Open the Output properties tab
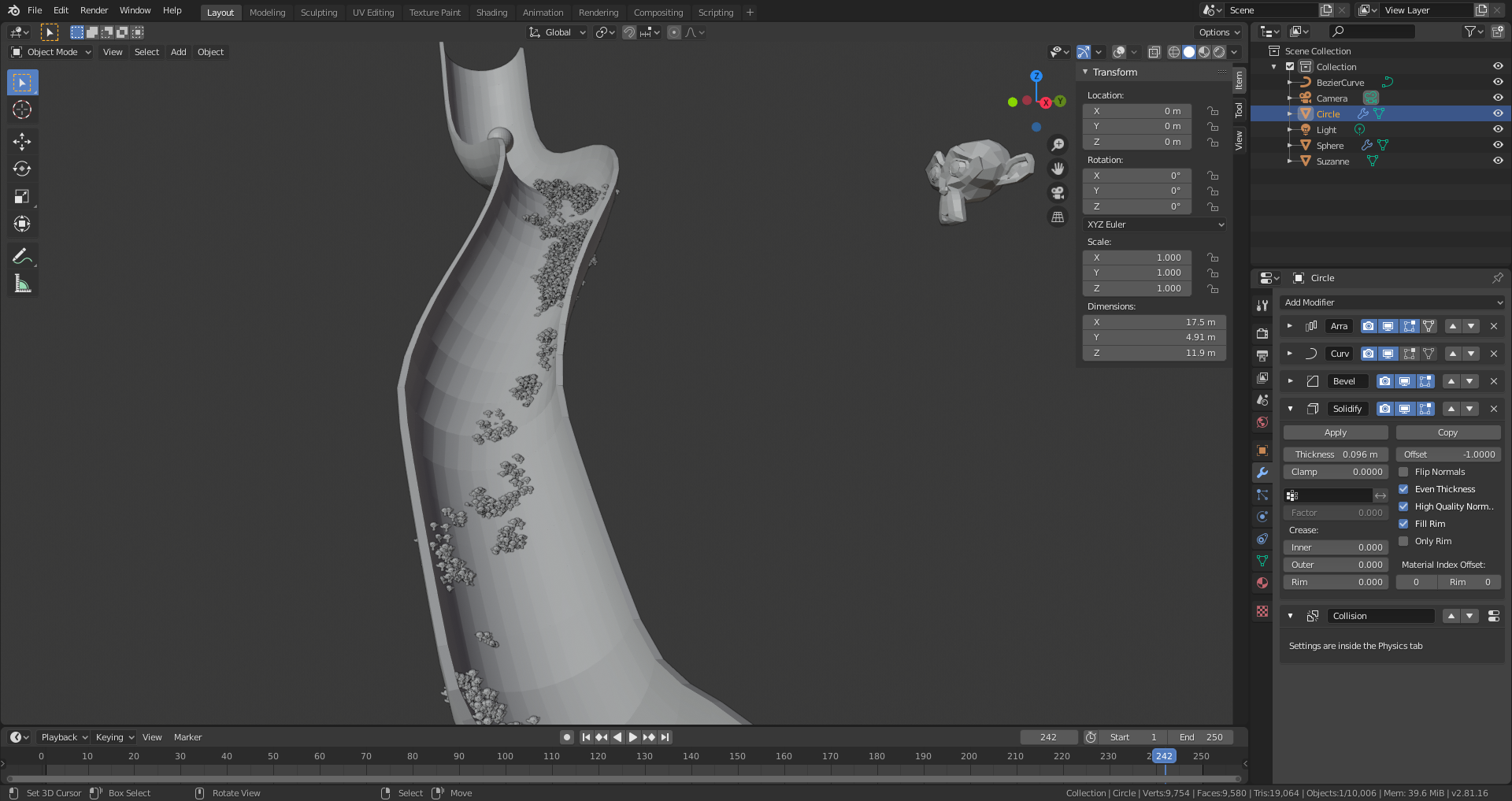 (1262, 356)
